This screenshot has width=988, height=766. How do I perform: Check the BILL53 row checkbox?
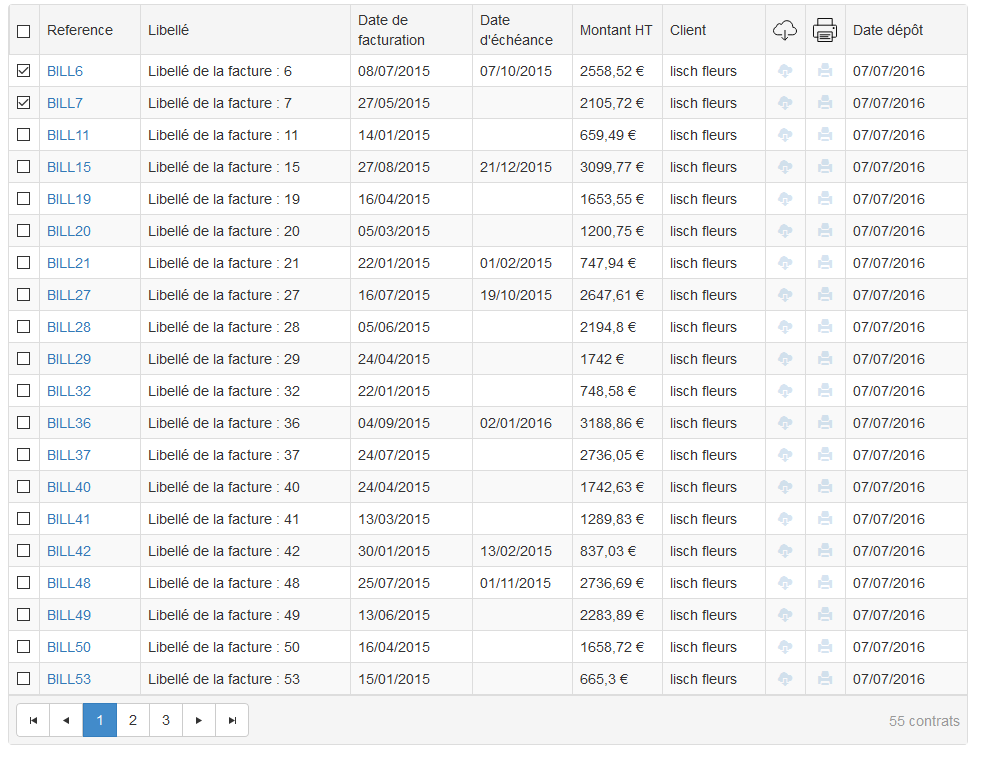[23, 678]
